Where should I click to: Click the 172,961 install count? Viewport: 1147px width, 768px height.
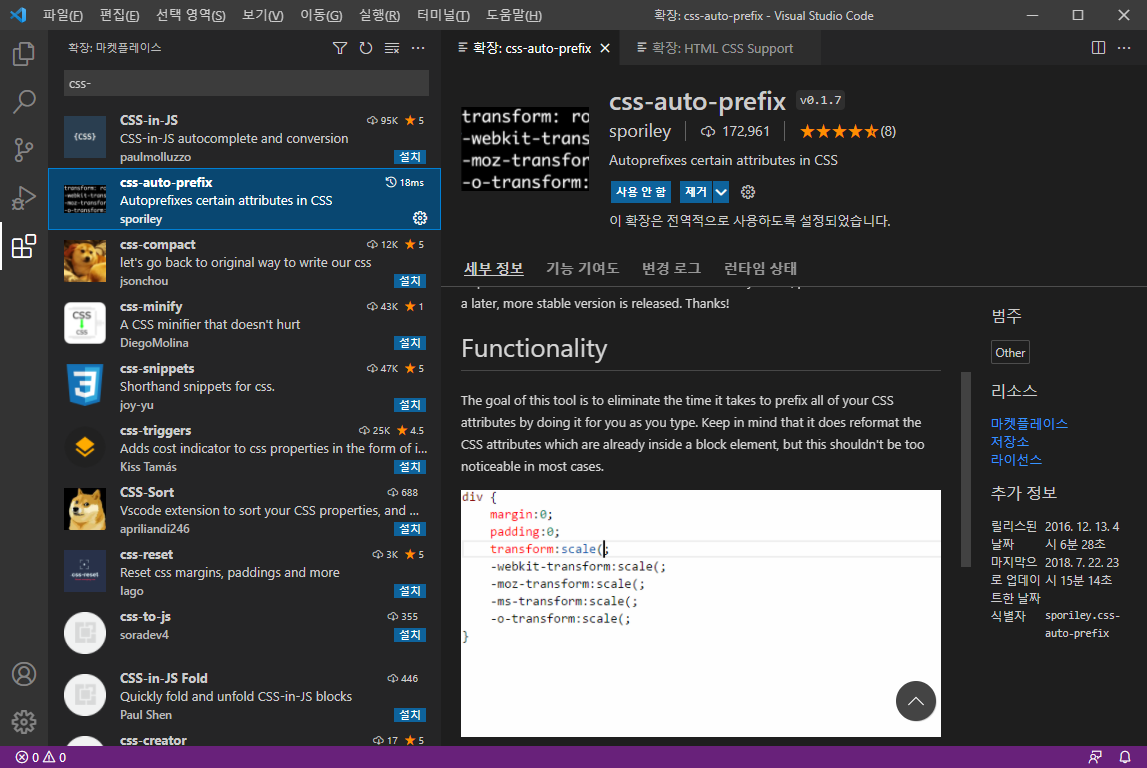[x=736, y=132]
